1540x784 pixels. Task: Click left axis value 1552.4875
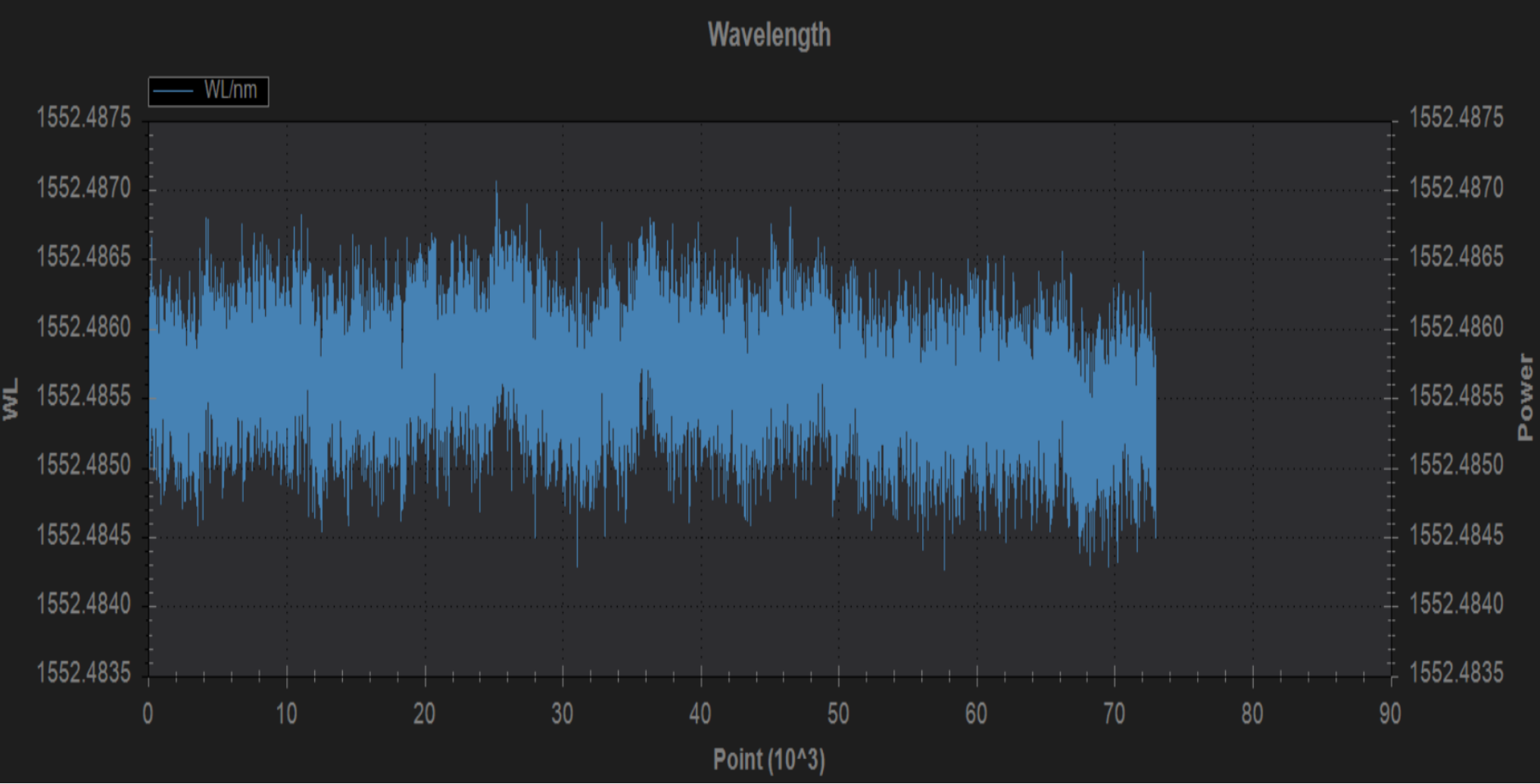pos(83,118)
